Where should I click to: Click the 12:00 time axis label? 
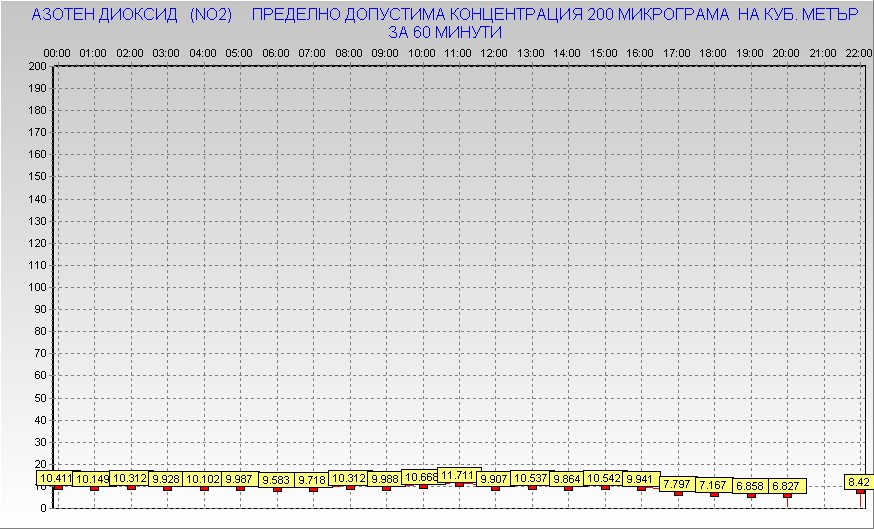pos(493,52)
